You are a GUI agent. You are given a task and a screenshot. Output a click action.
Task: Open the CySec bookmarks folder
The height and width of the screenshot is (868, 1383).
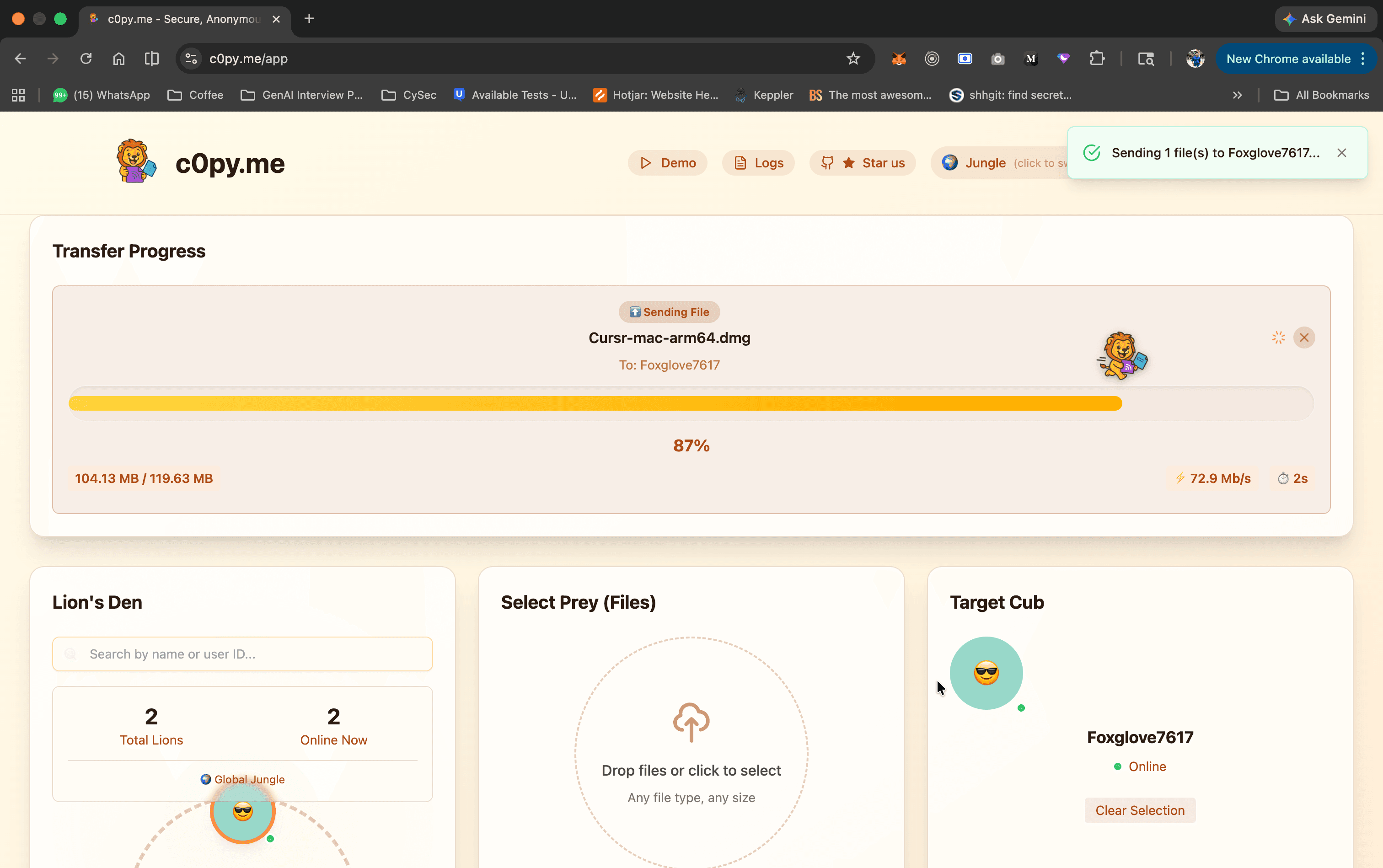pos(408,95)
